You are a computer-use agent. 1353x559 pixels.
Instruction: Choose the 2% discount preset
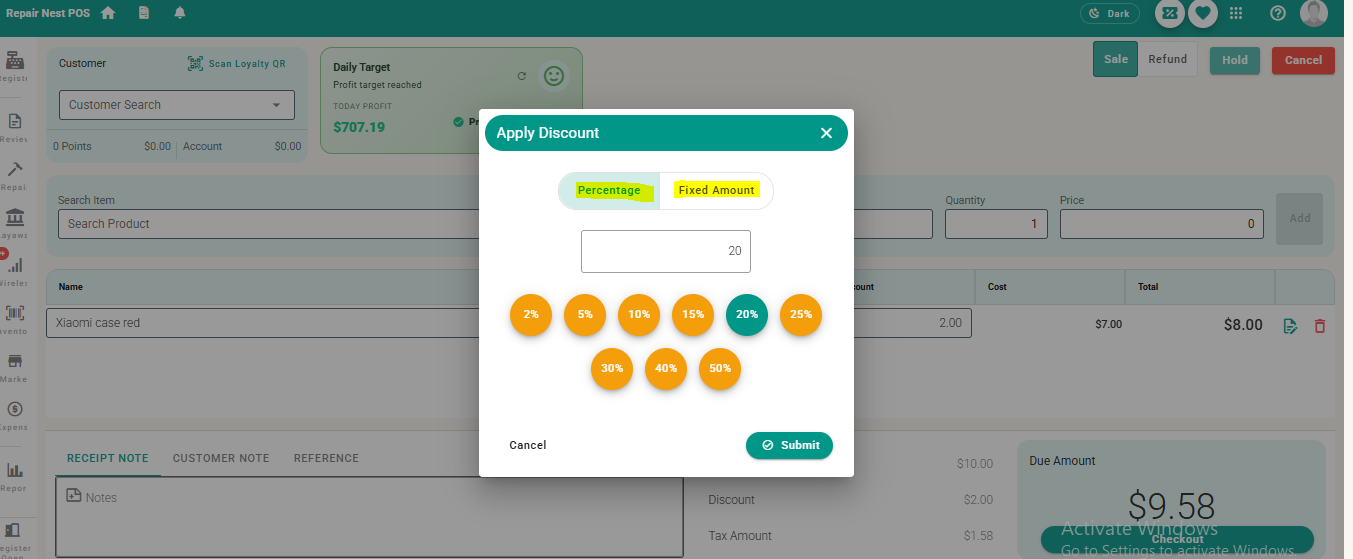tap(531, 314)
